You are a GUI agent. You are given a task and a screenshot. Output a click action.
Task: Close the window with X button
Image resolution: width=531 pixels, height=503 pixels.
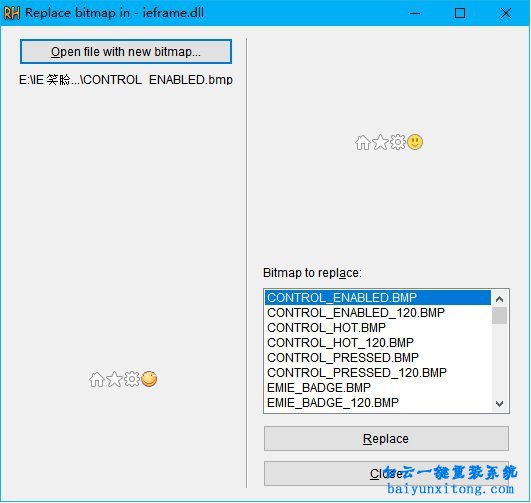tap(506, 13)
